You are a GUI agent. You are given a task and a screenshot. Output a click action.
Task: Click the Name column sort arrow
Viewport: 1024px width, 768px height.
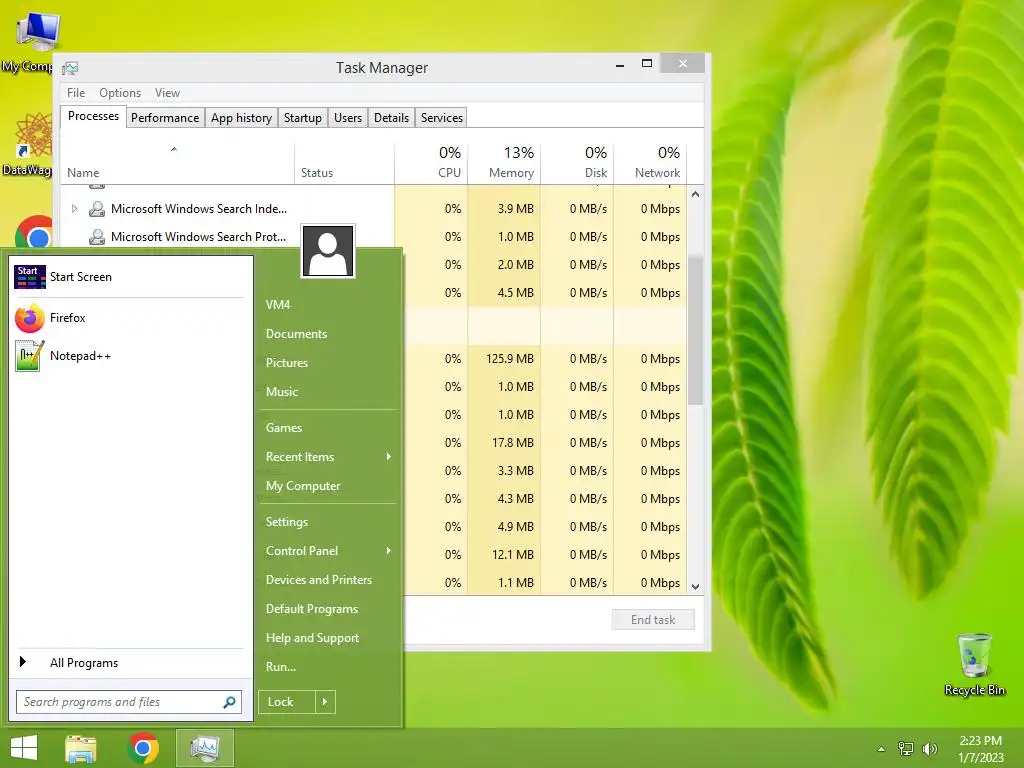[174, 150]
